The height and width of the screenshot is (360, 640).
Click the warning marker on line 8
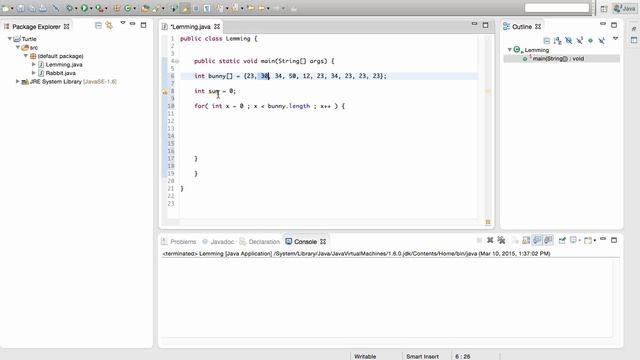164,92
